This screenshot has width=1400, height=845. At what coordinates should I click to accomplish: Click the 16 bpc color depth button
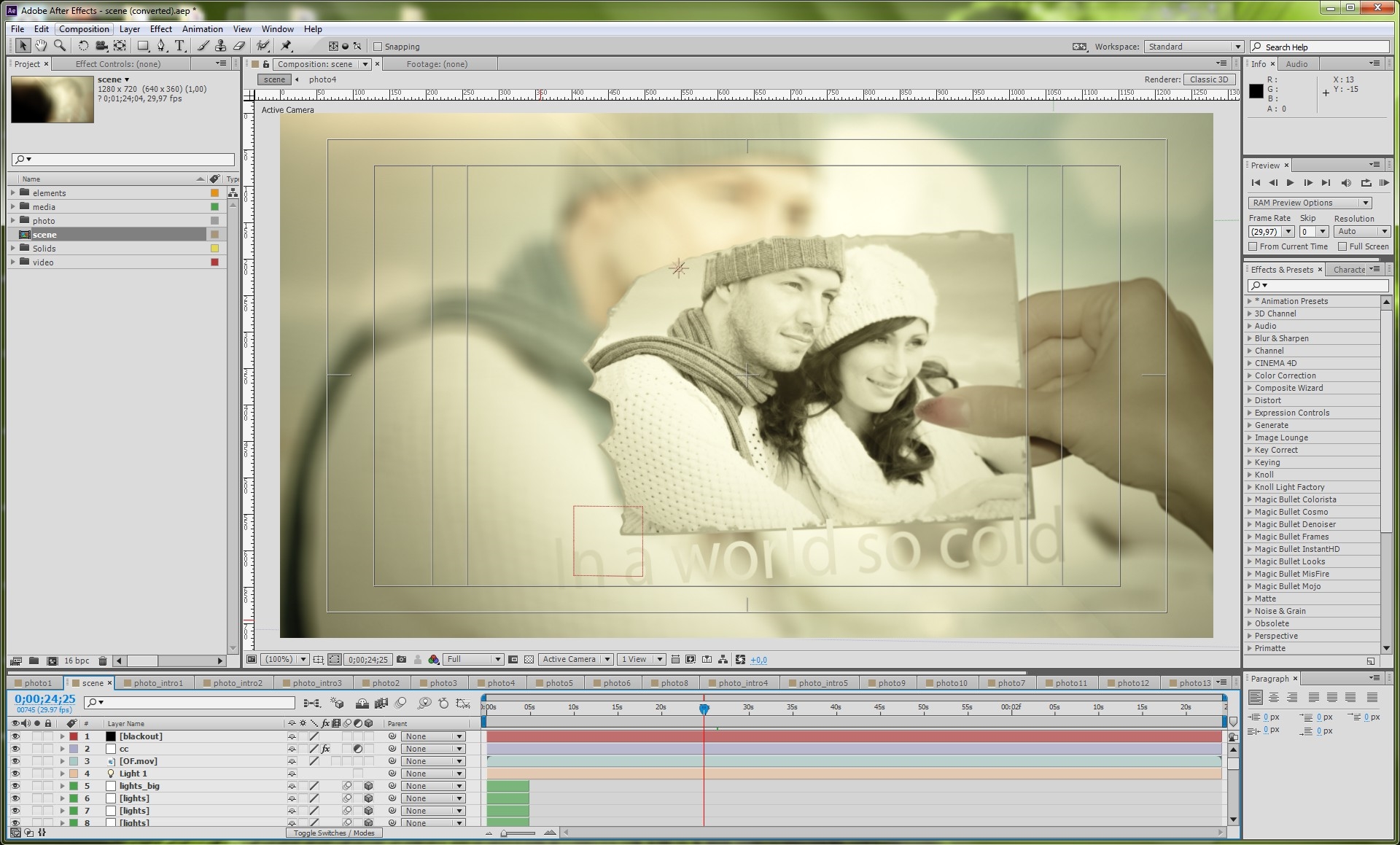pos(77,661)
